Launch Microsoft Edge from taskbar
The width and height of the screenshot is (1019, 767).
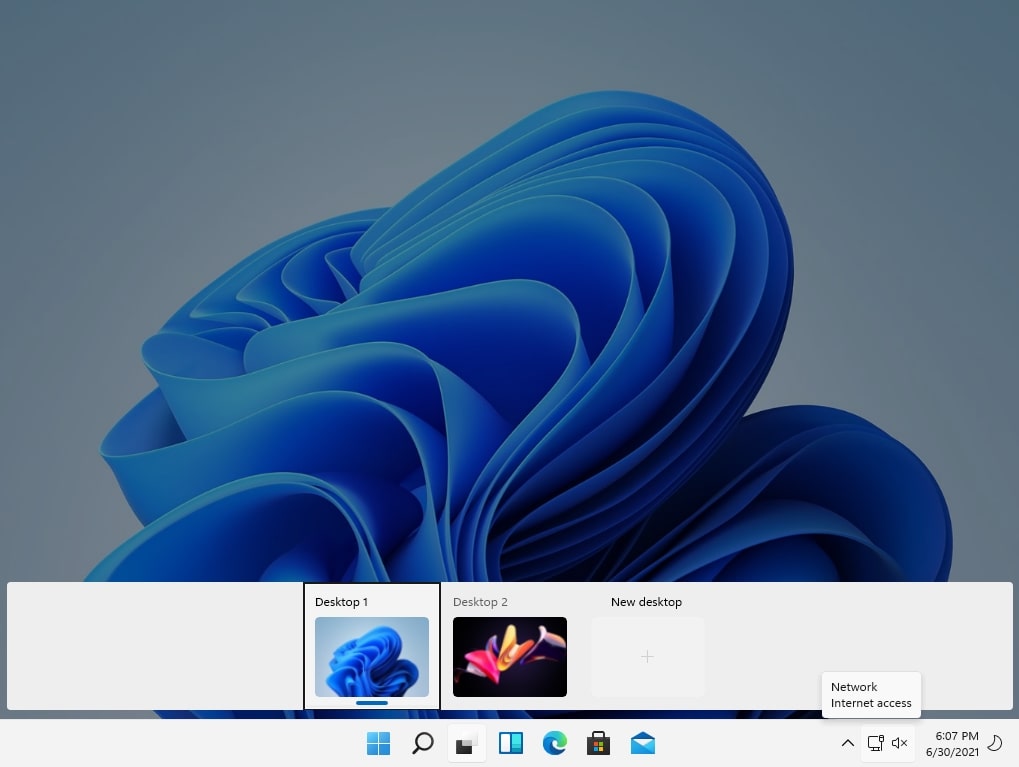coord(554,743)
